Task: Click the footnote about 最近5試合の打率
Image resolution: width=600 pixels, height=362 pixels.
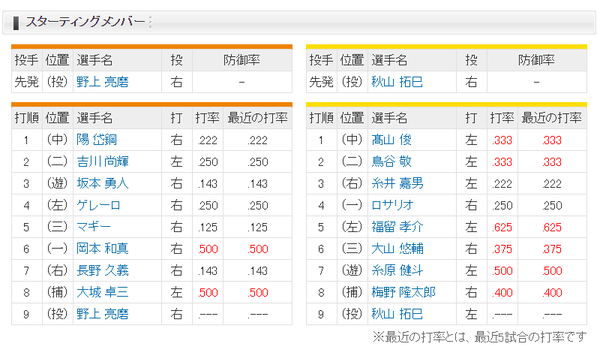Action: coord(479,337)
